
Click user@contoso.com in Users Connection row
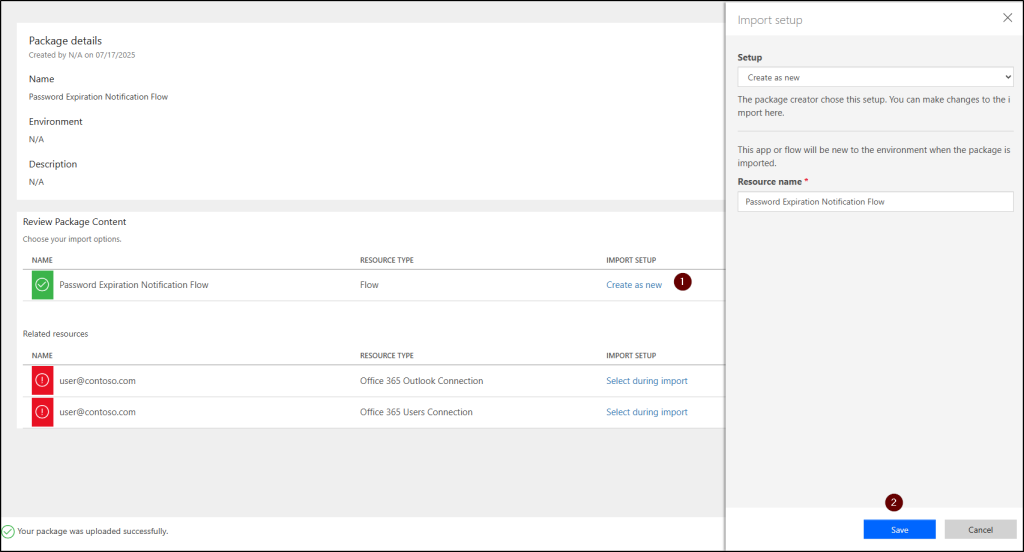tap(97, 412)
